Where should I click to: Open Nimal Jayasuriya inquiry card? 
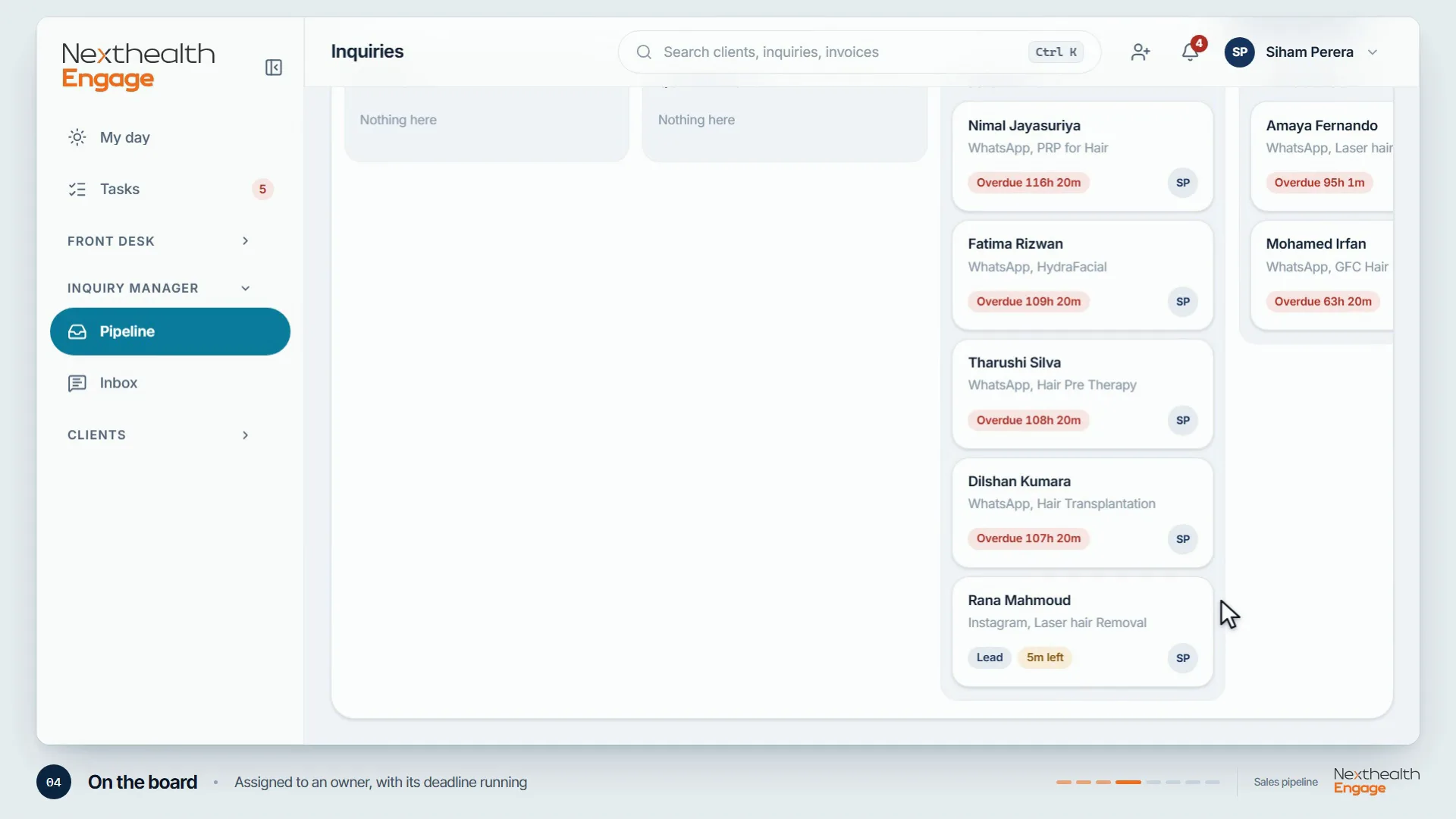point(1082,156)
